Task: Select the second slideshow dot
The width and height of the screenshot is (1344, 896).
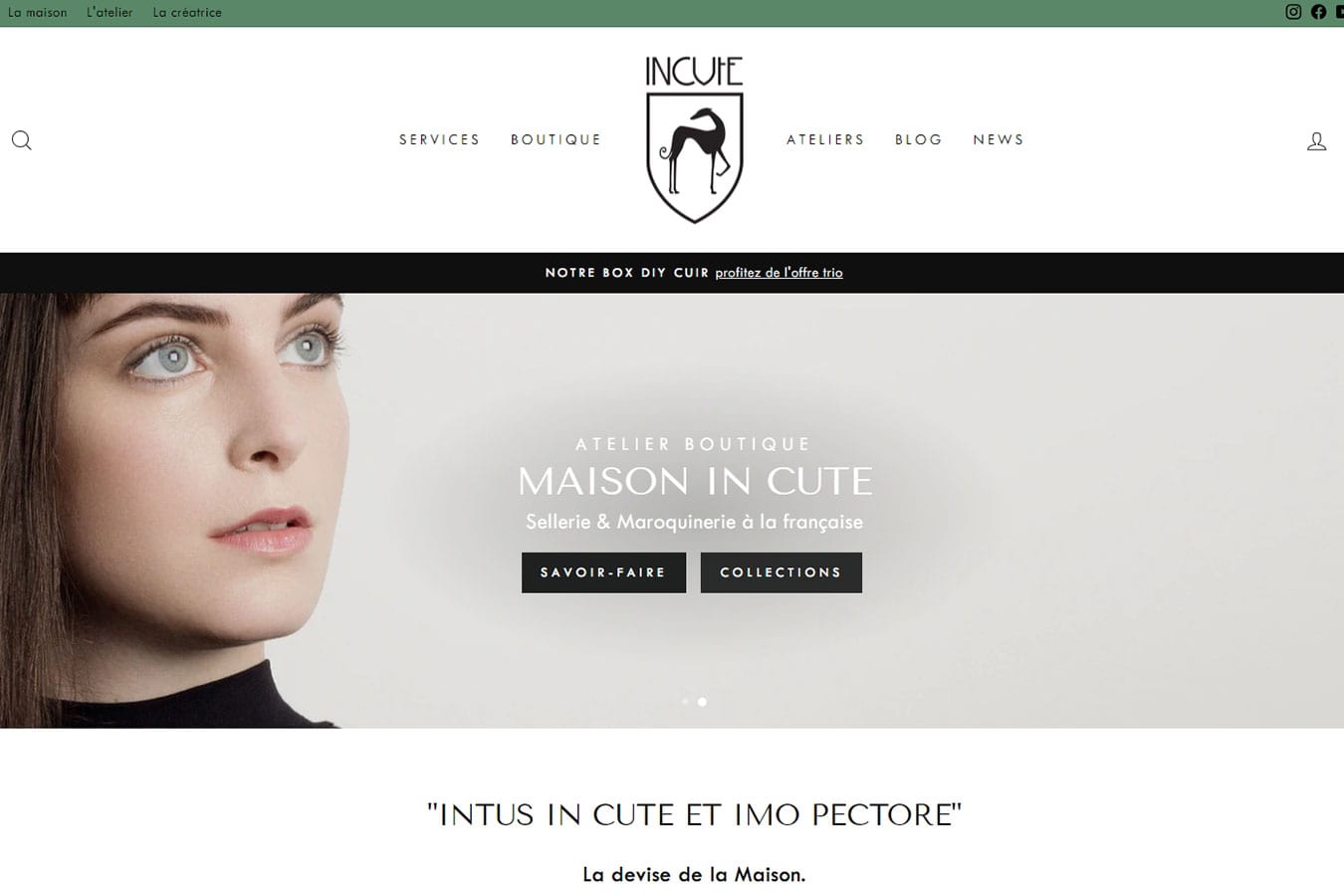Action: (702, 702)
